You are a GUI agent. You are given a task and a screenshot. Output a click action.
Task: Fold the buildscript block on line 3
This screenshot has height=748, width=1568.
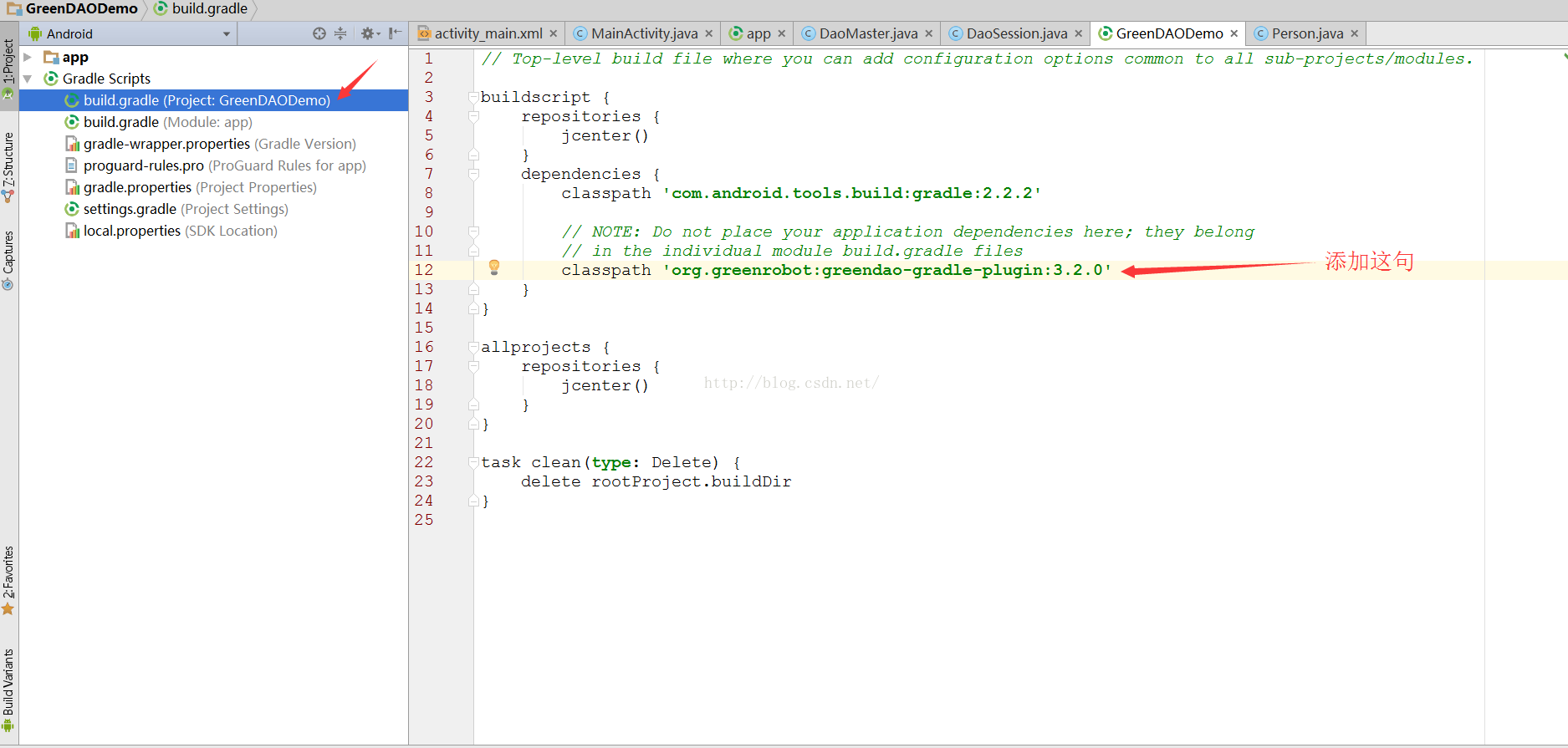point(473,97)
